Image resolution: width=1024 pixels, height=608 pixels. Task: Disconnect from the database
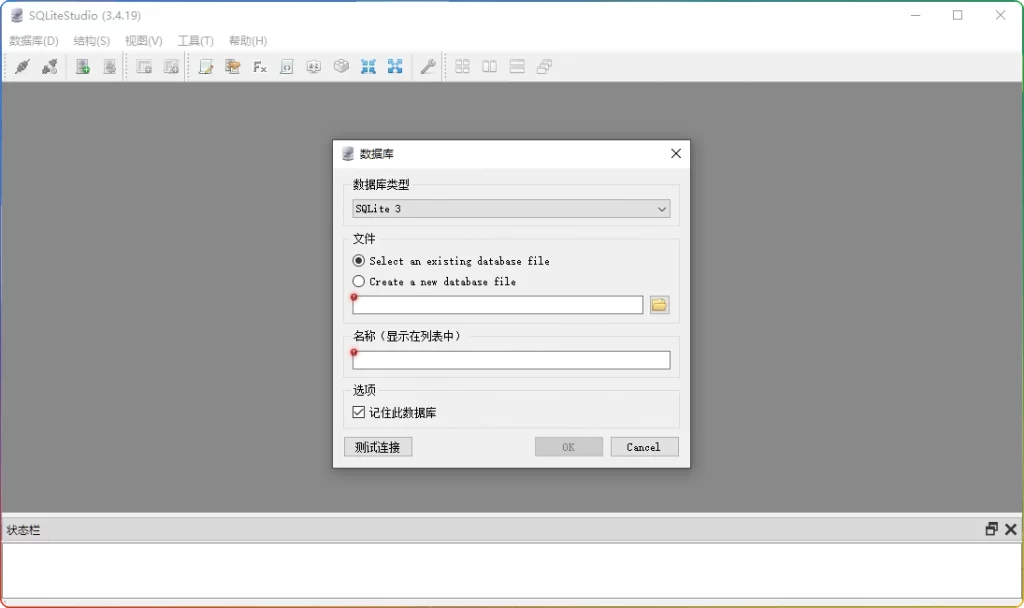47,66
